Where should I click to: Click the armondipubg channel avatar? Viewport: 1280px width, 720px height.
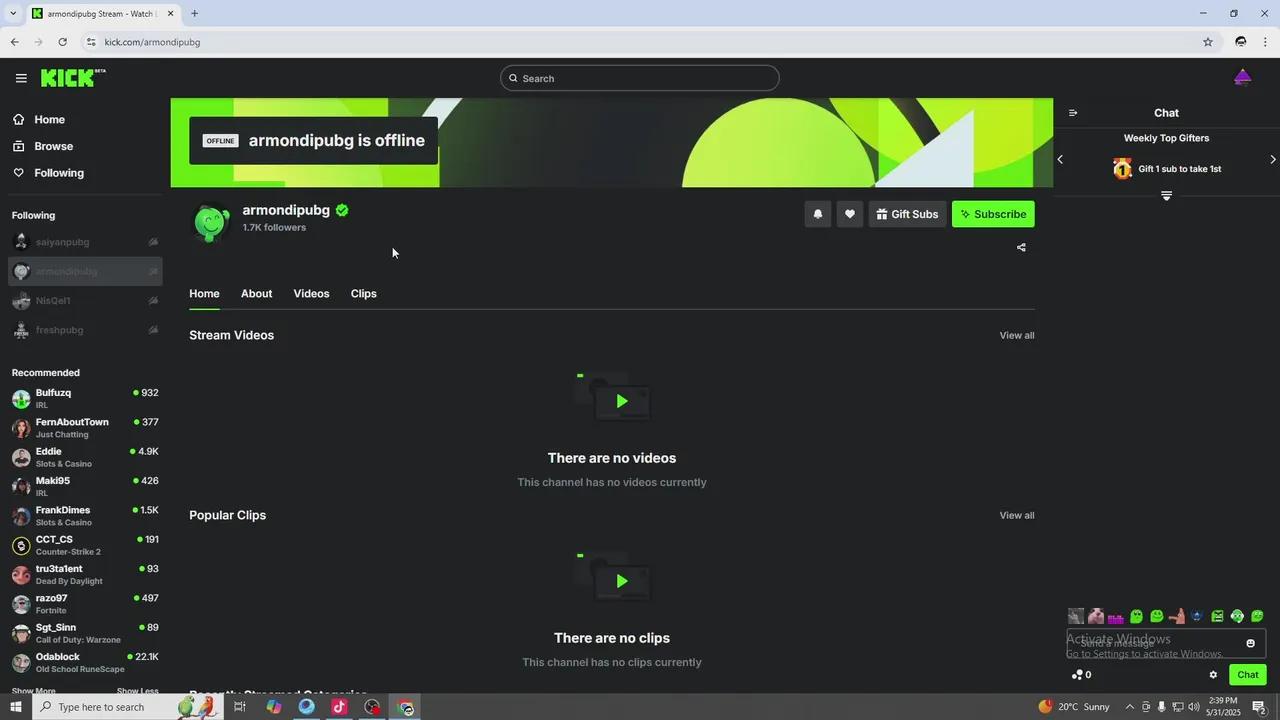pos(211,222)
